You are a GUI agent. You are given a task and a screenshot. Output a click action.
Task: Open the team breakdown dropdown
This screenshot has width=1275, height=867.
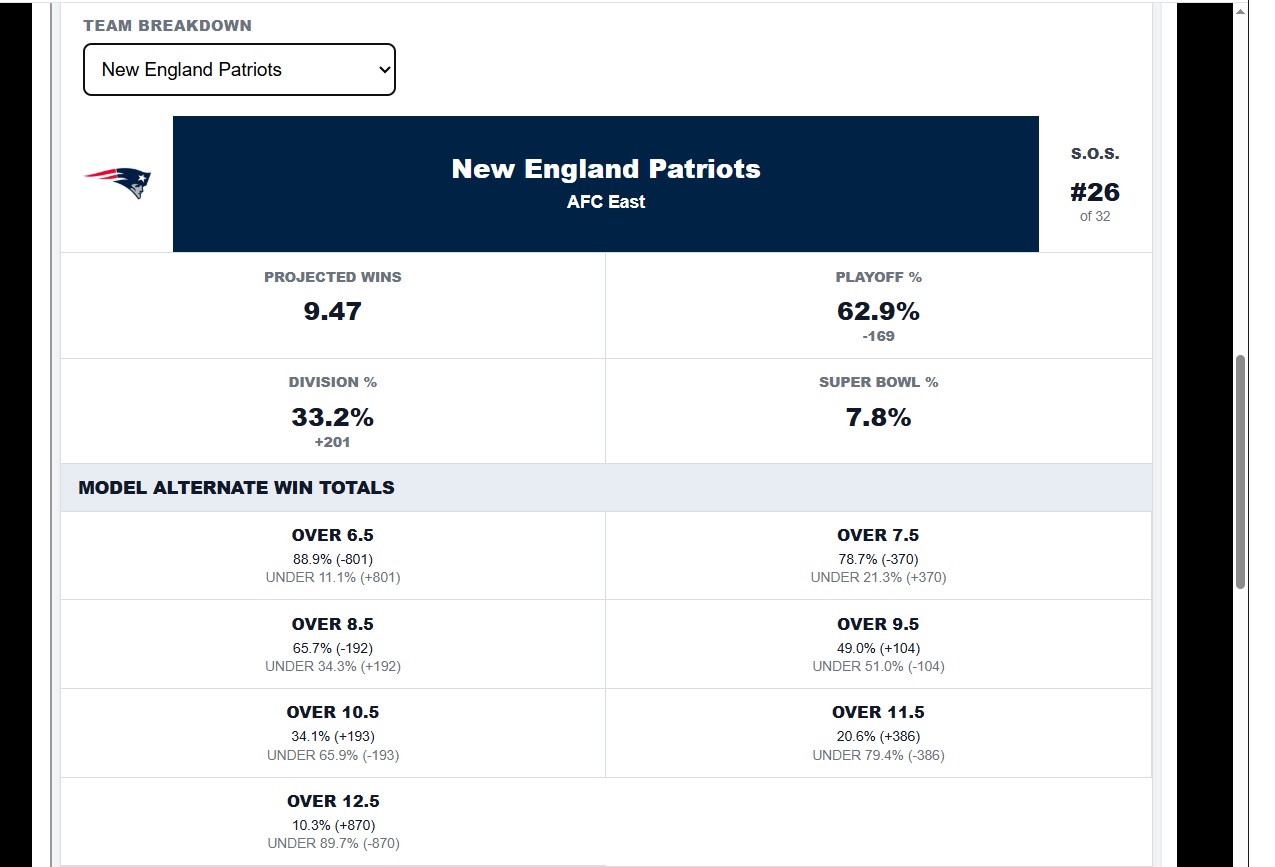[239, 70]
